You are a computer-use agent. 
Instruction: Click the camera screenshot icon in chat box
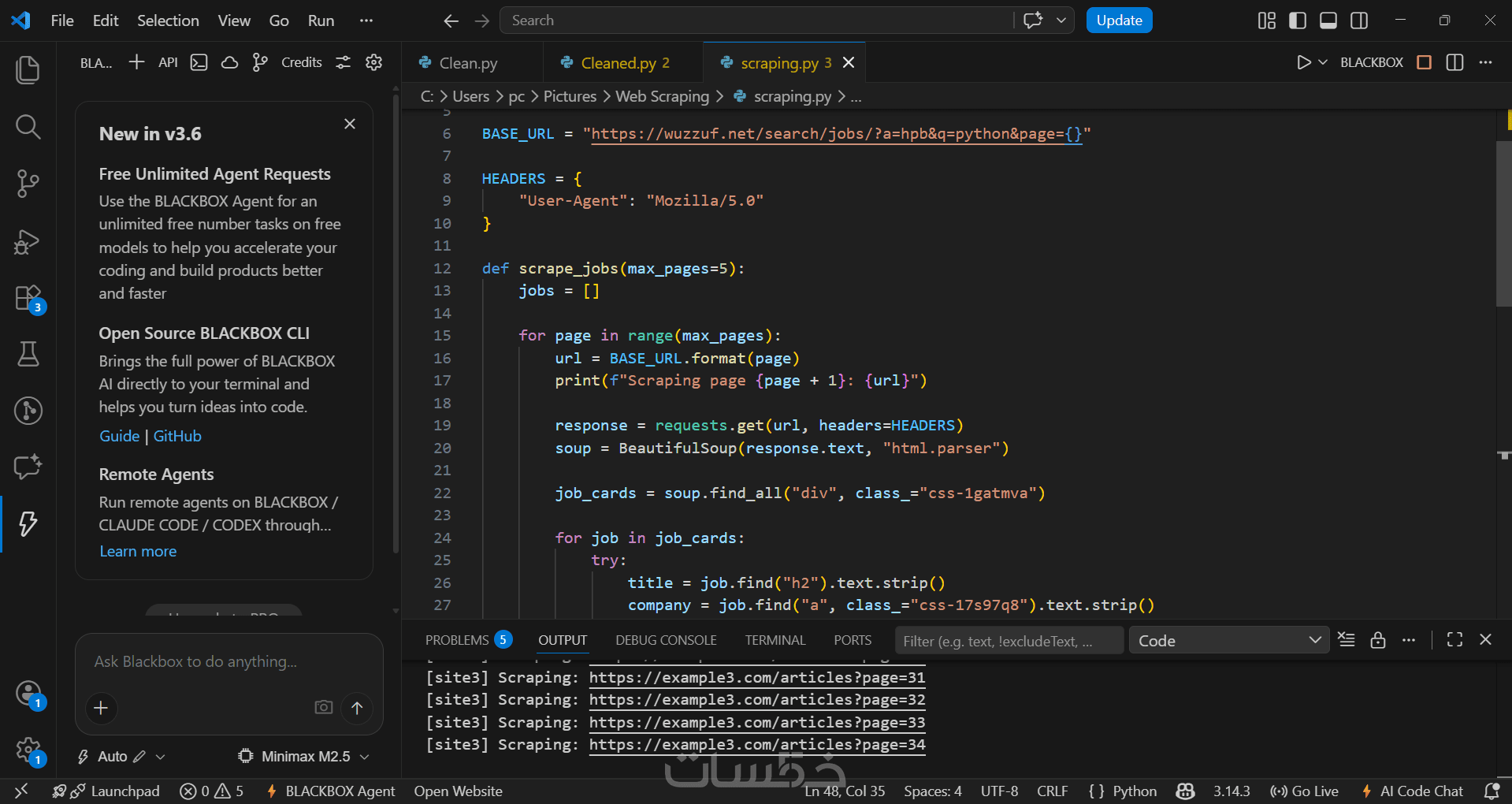coord(323,707)
